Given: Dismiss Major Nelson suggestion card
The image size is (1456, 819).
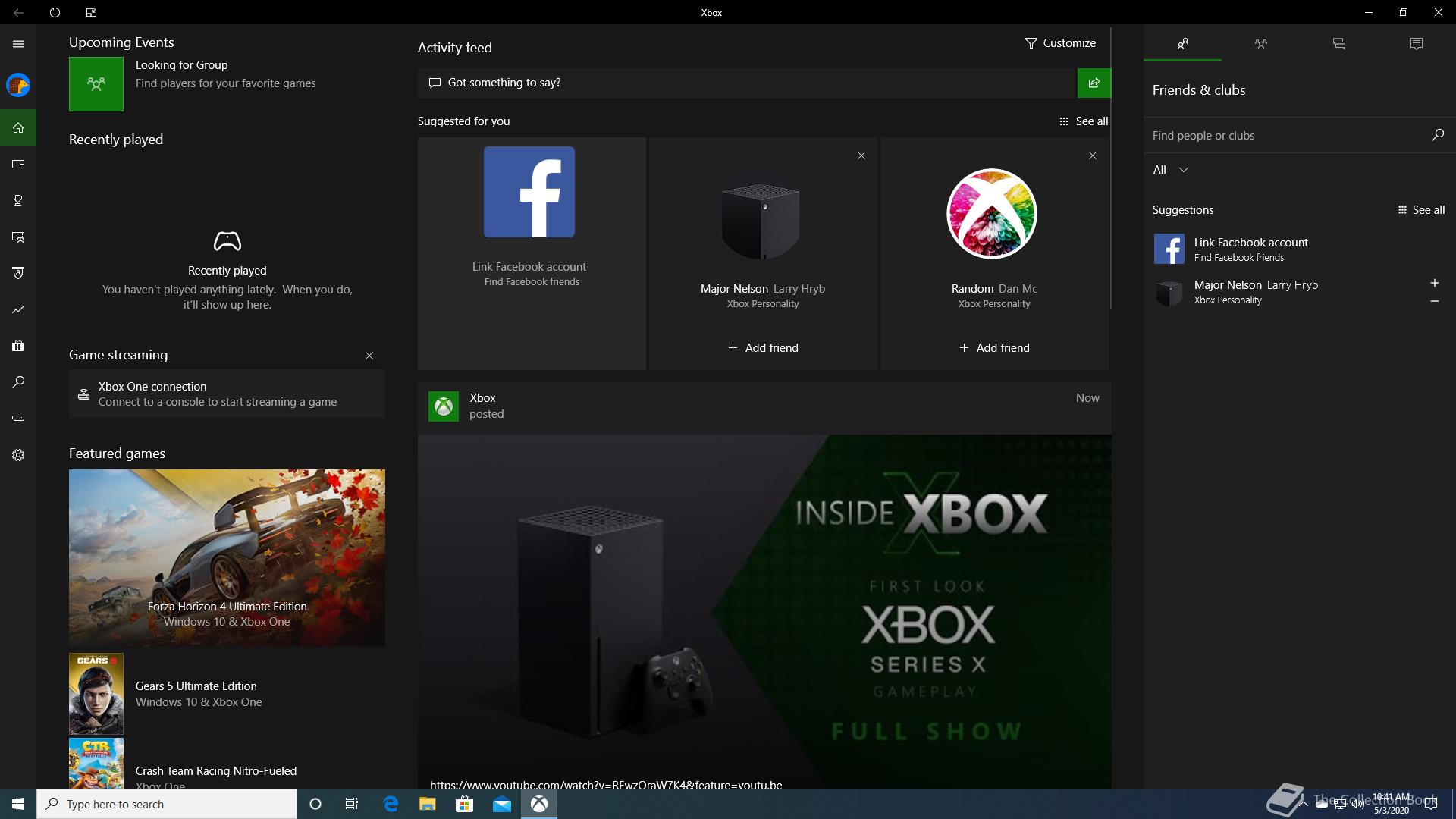Looking at the screenshot, I should point(861,155).
